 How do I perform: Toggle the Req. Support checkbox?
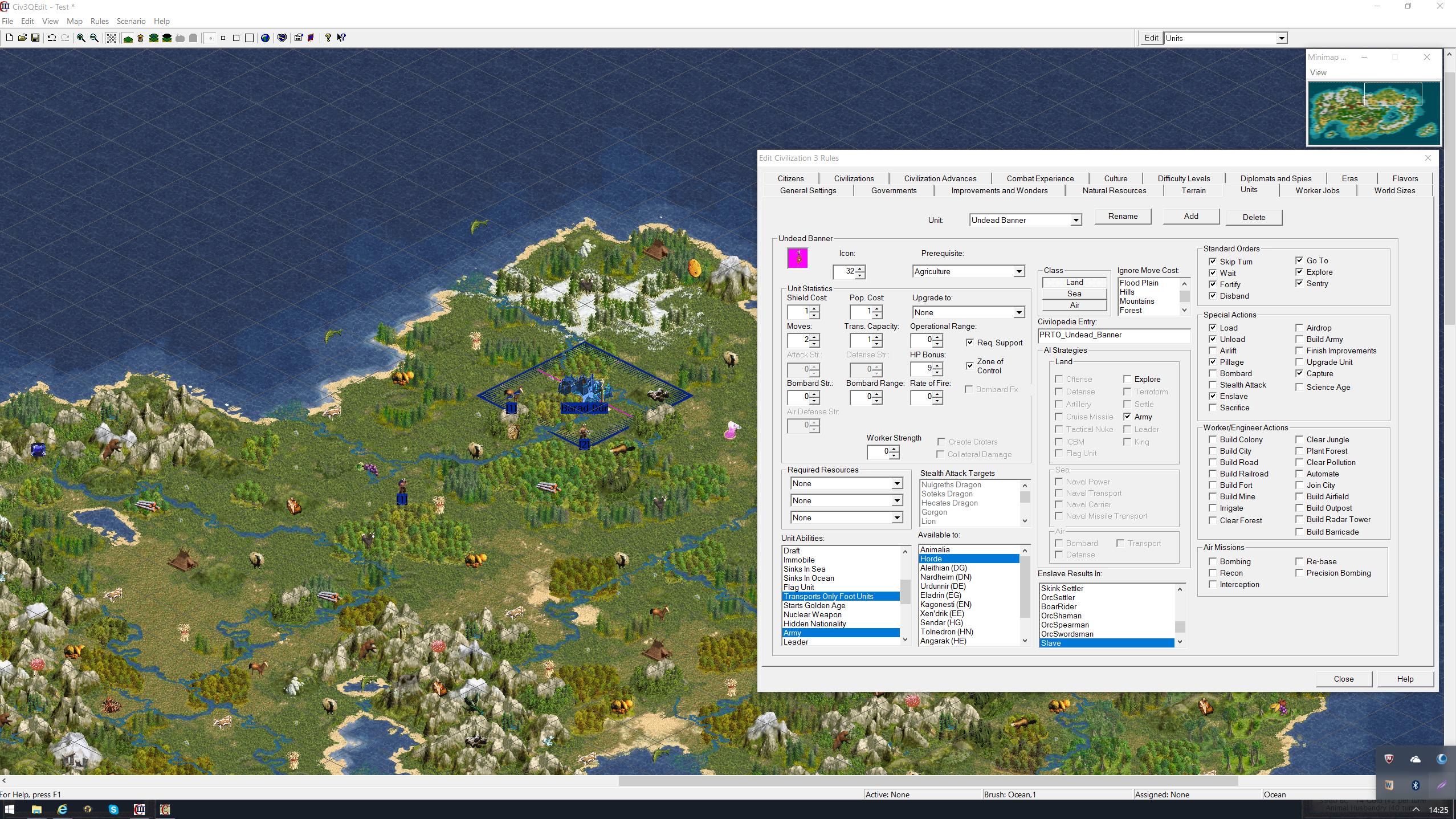[x=969, y=343]
